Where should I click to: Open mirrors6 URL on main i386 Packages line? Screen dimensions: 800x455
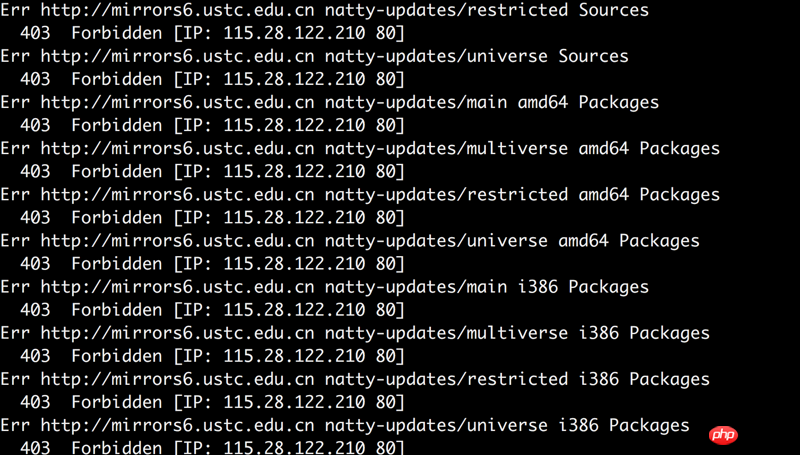pyautogui.click(x=178, y=287)
